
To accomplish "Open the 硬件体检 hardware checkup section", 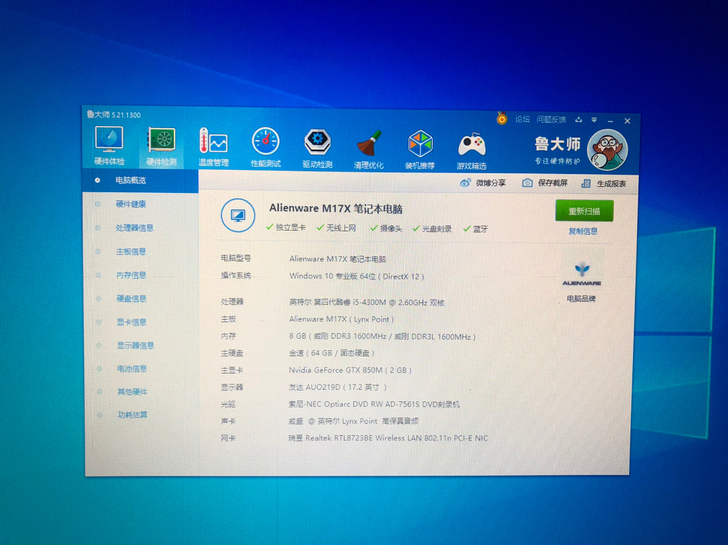I will click(109, 146).
